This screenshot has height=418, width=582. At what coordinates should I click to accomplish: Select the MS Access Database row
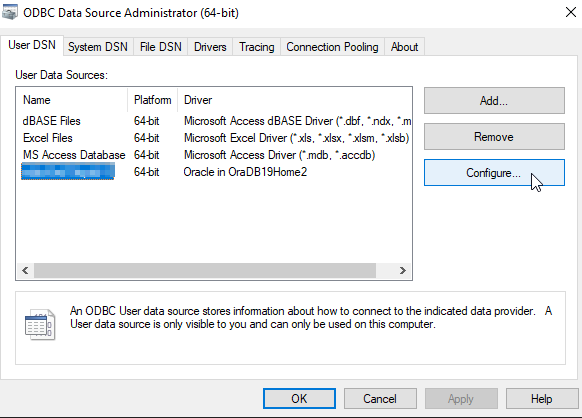214,155
